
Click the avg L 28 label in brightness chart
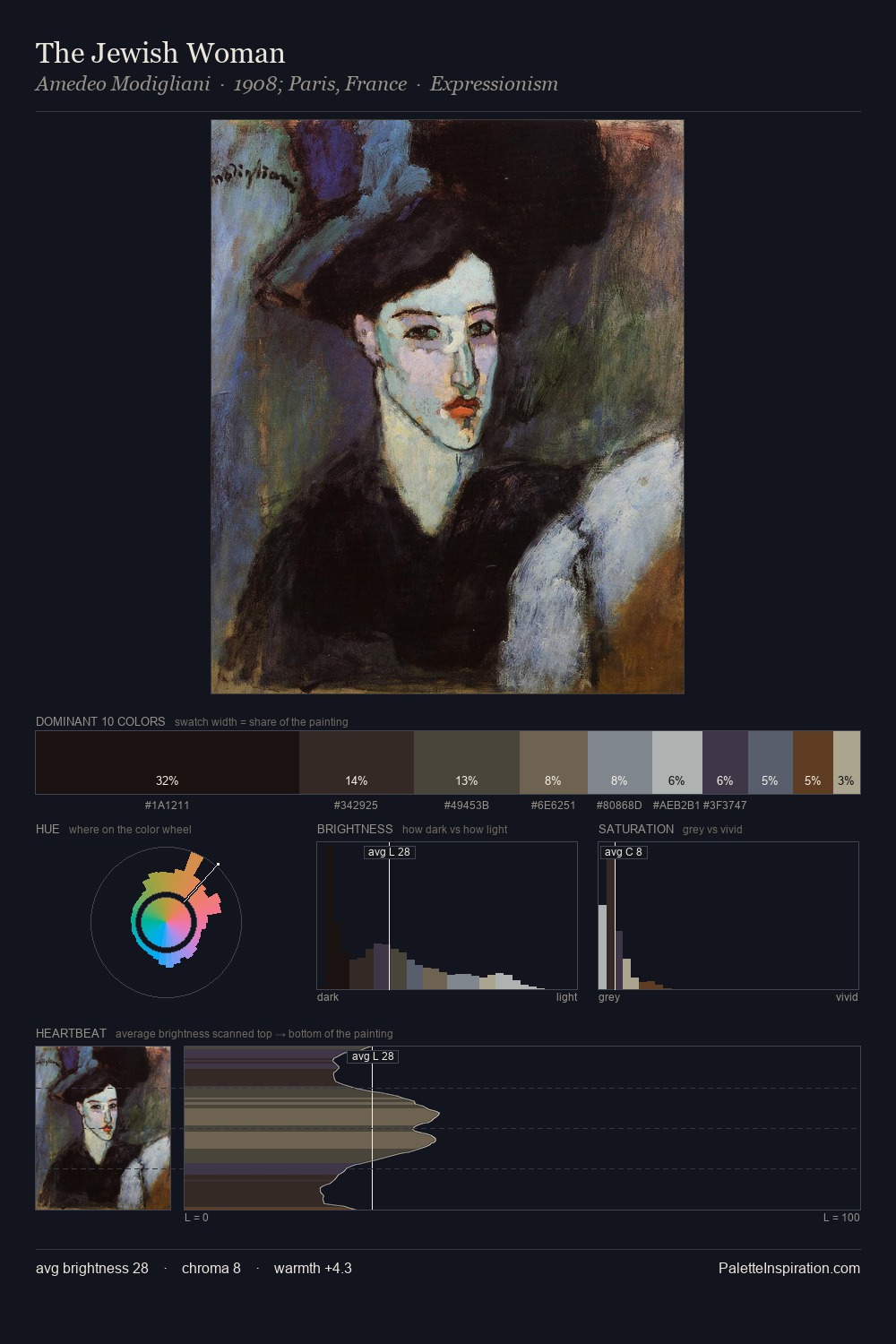389,851
